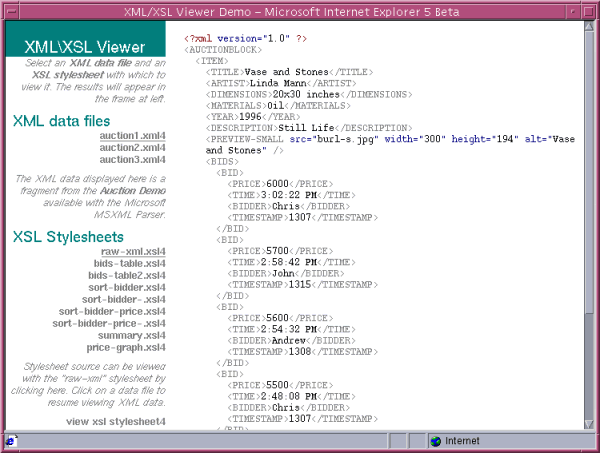600x453 pixels.
Task: Open the auction2.xml data file link
Action: click(x=132, y=148)
